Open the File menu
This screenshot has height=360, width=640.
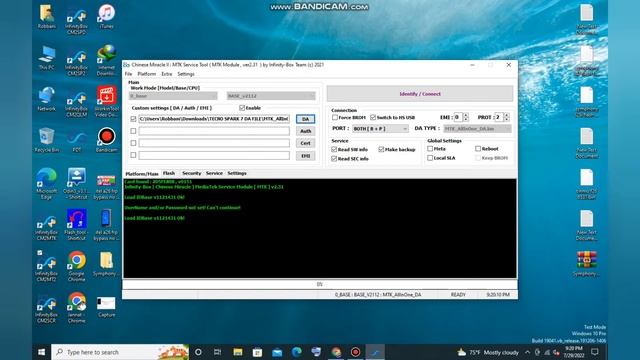tap(129, 74)
